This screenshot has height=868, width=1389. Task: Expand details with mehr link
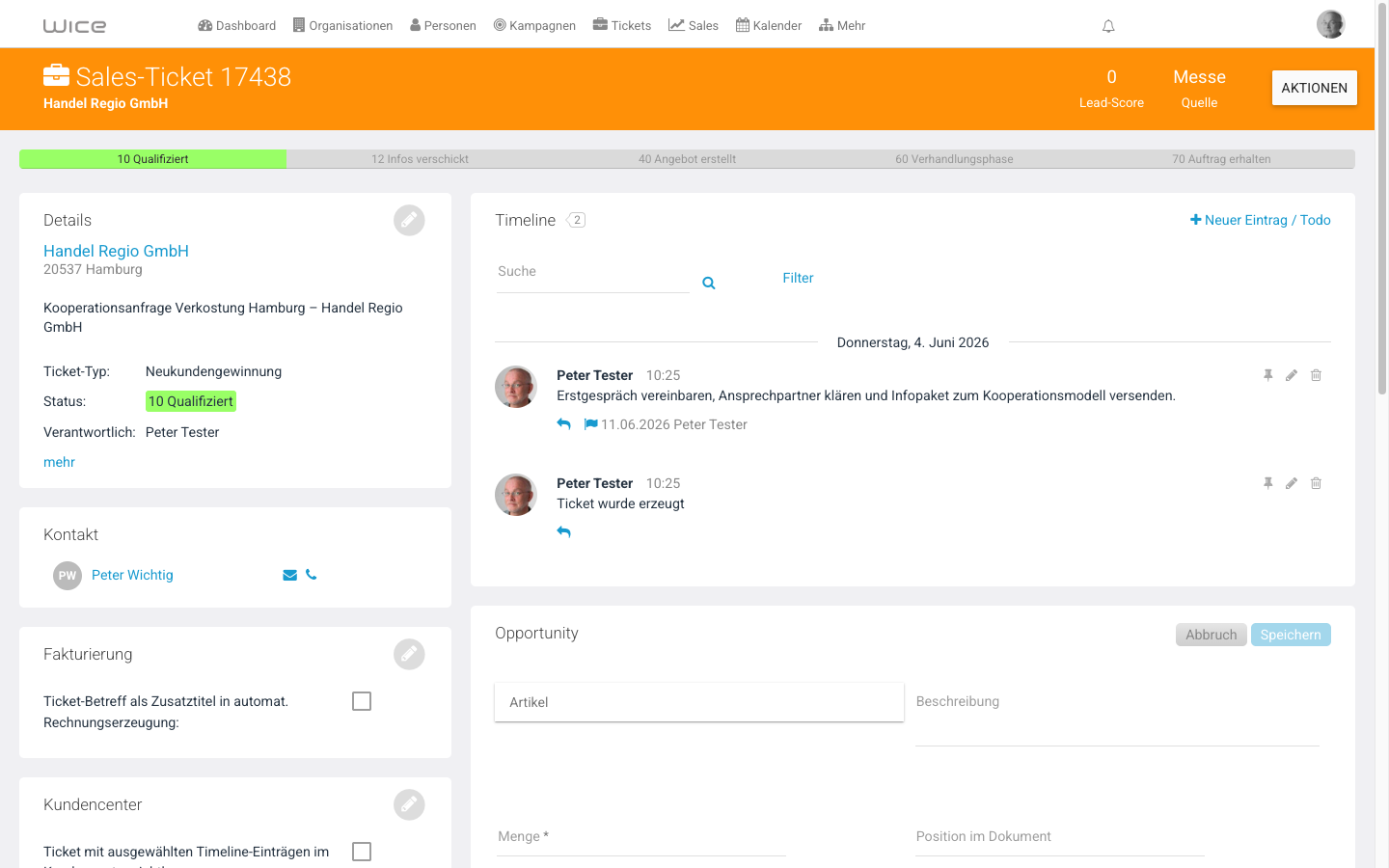point(59,462)
